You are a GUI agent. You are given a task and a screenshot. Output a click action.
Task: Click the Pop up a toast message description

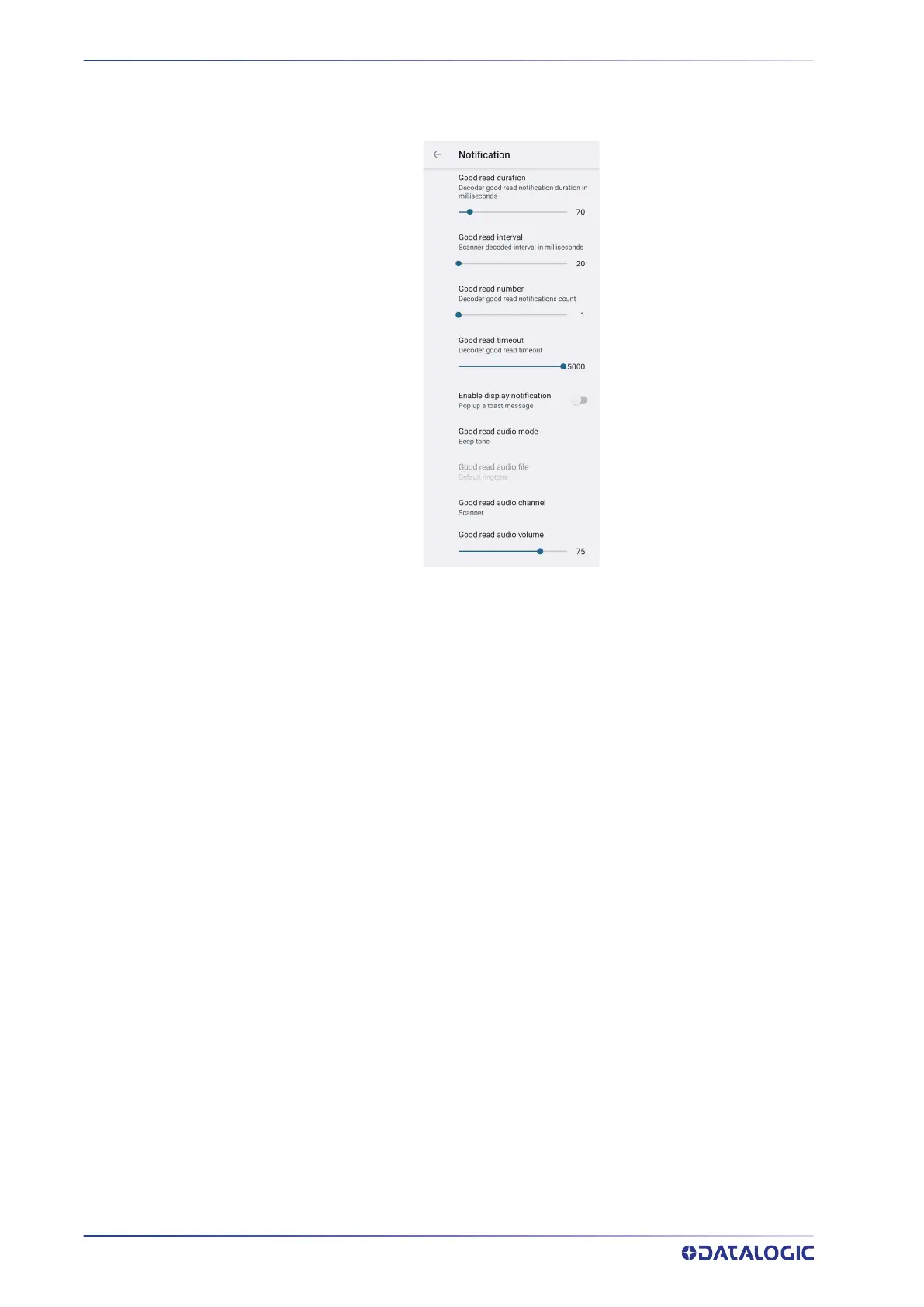496,406
